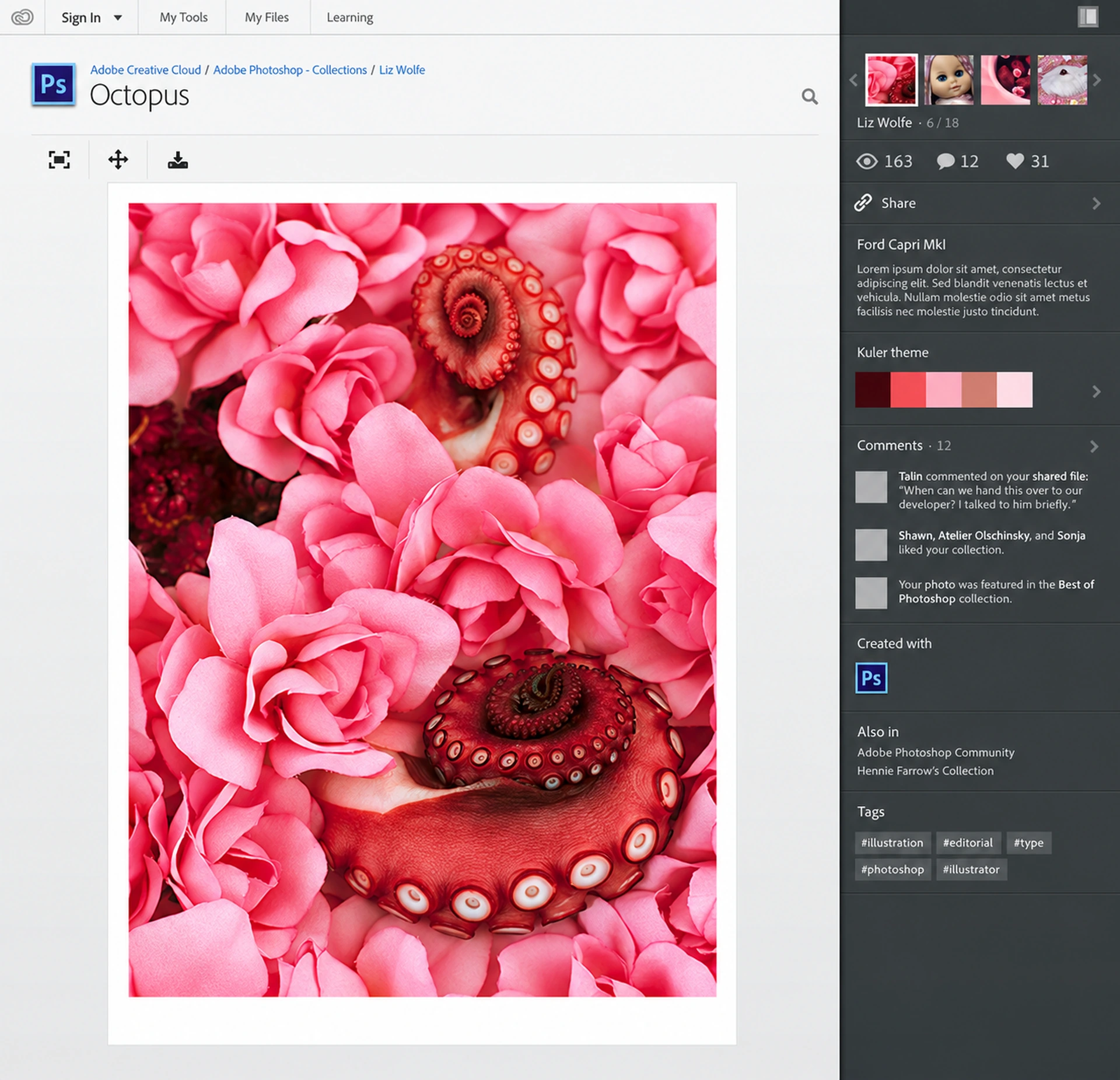Select the palest pink Kuler swatch
Screen dimensions: 1120x1080
[1015, 390]
